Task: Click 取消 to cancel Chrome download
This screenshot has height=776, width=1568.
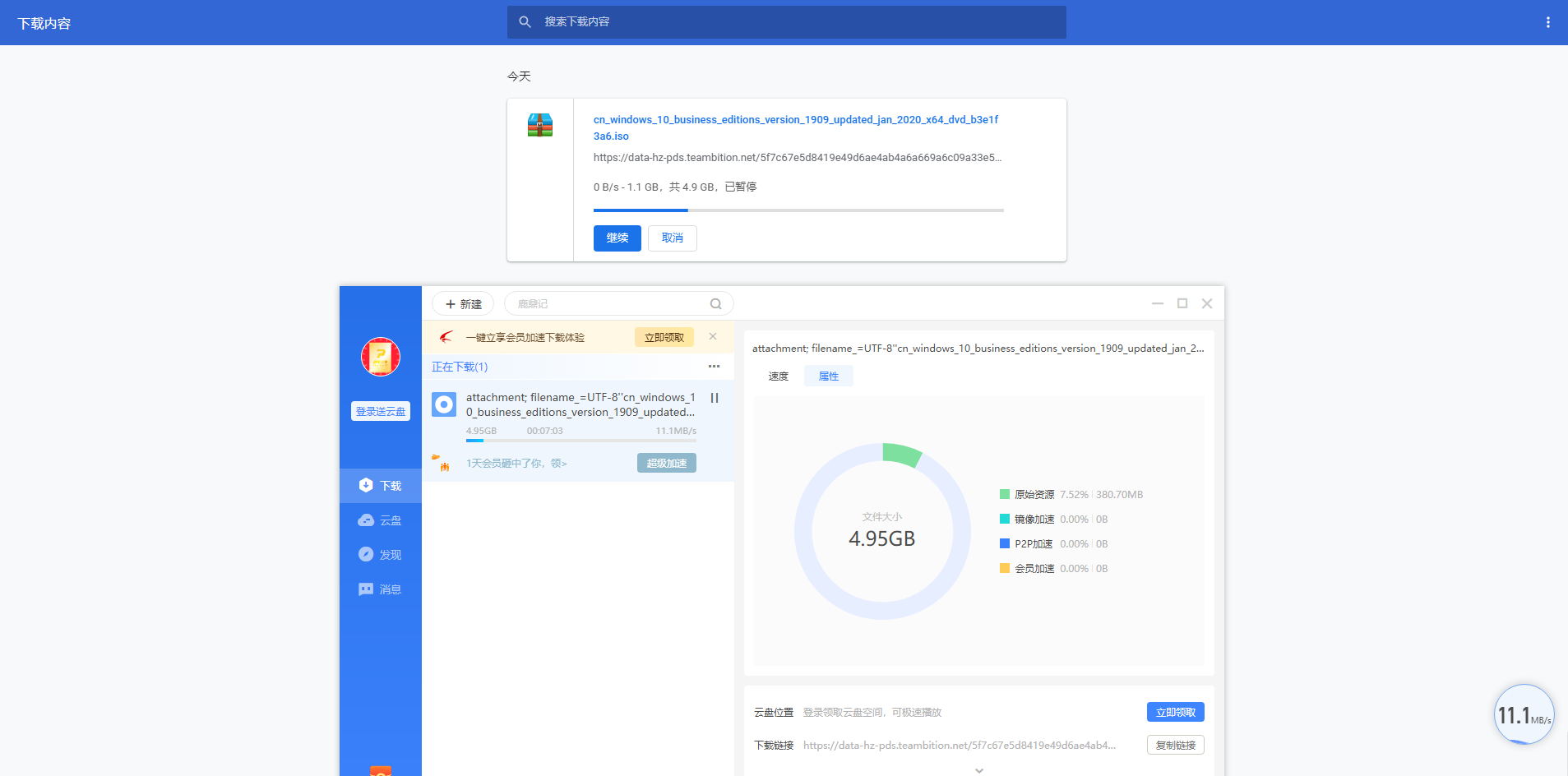Action: (x=673, y=238)
